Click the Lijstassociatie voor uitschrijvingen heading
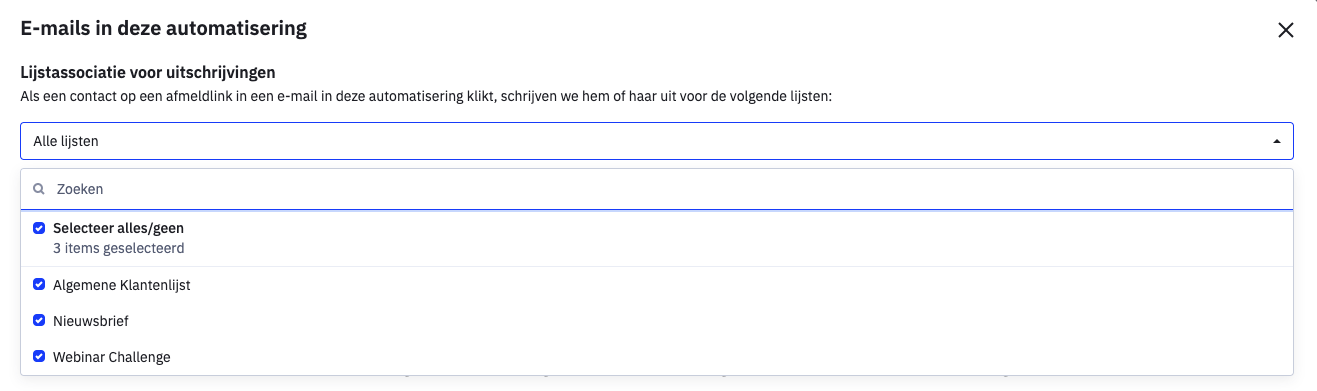 (x=148, y=72)
